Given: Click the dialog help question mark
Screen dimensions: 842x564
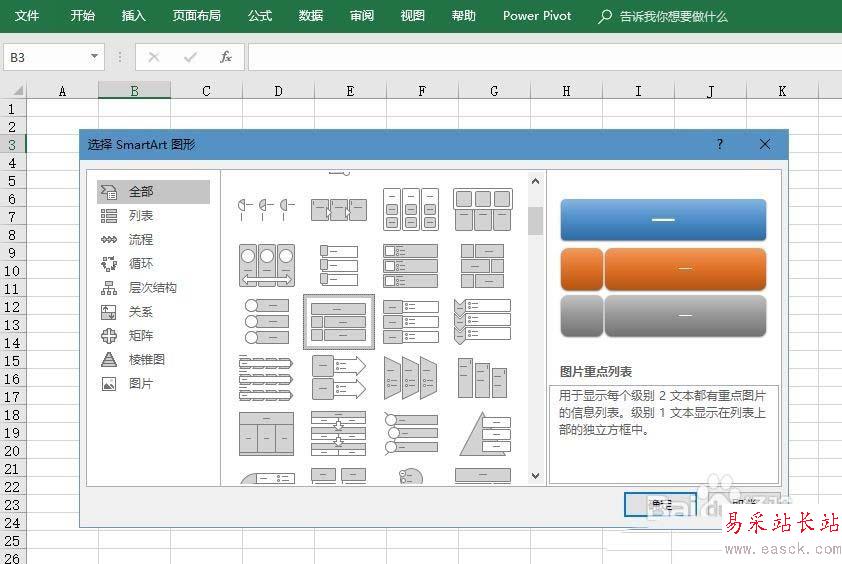Looking at the screenshot, I should coord(720,144).
